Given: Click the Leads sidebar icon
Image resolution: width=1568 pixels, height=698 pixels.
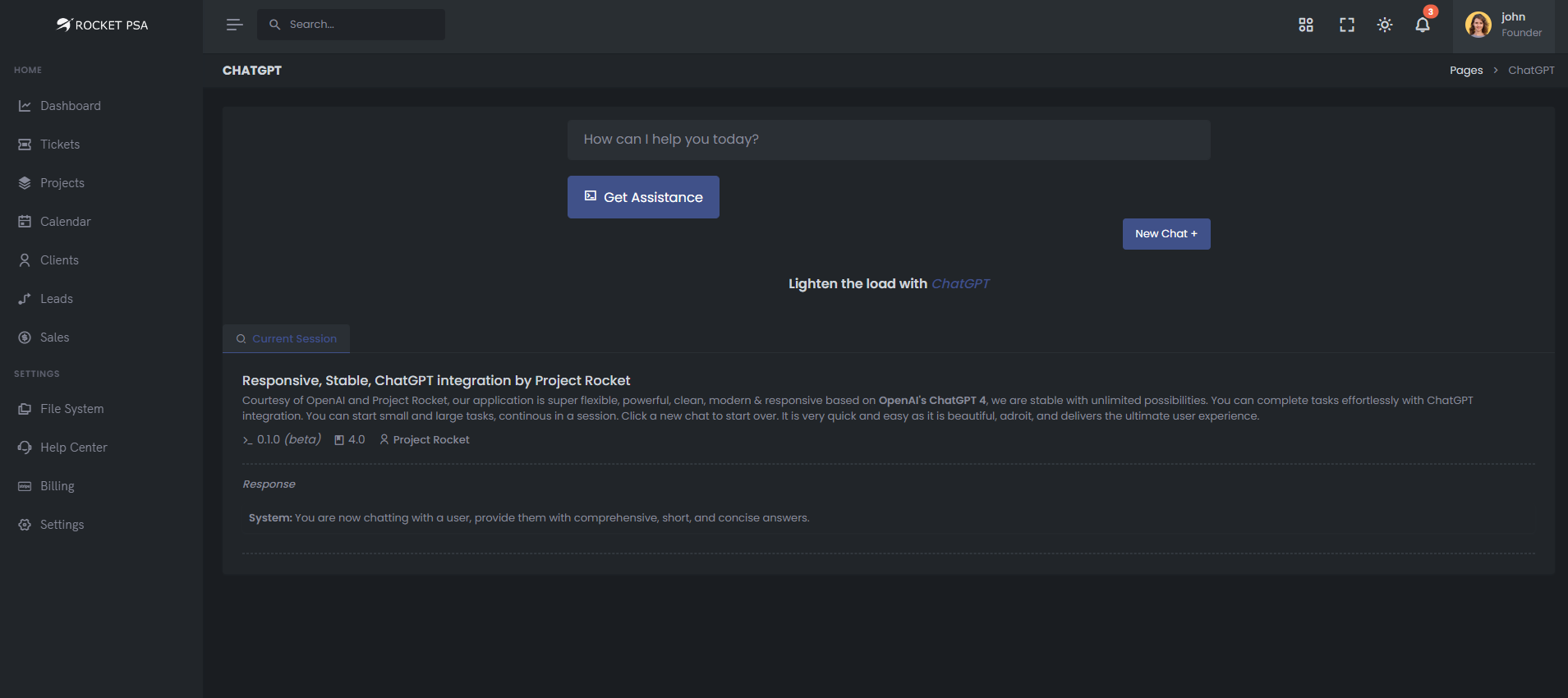Looking at the screenshot, I should (x=25, y=299).
